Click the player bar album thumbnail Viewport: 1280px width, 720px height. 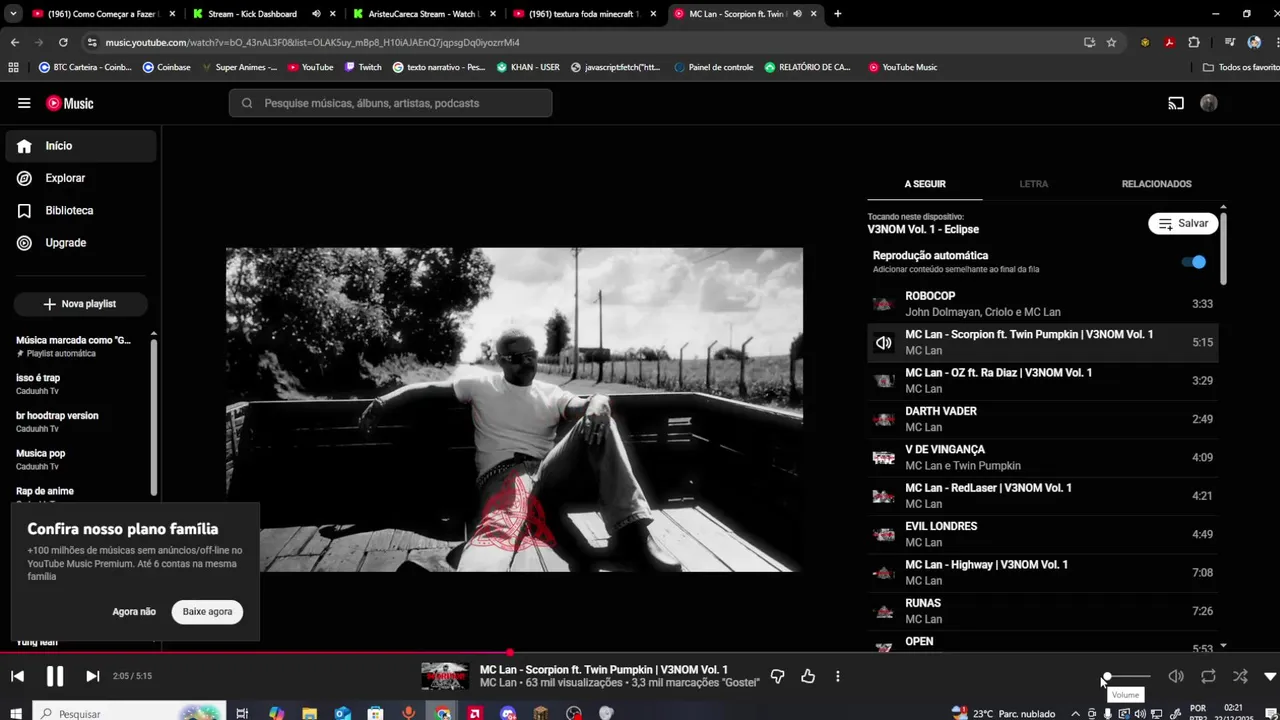click(444, 677)
